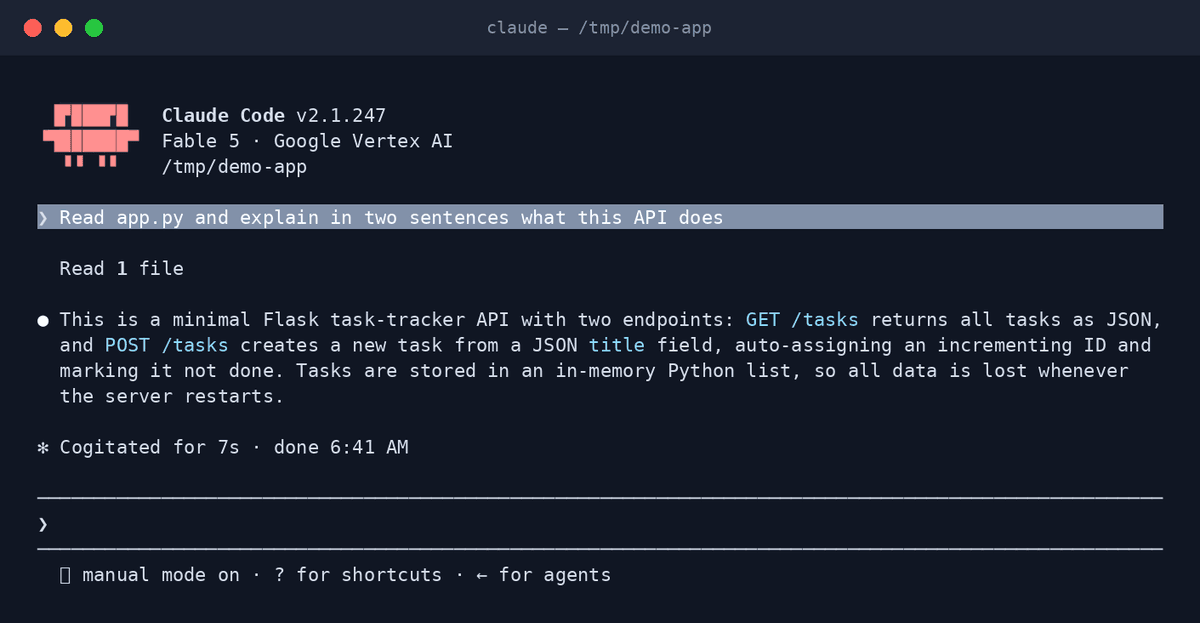Click the 'Claude Code v2.1.247' header text
The height and width of the screenshot is (623, 1200).
(274, 115)
